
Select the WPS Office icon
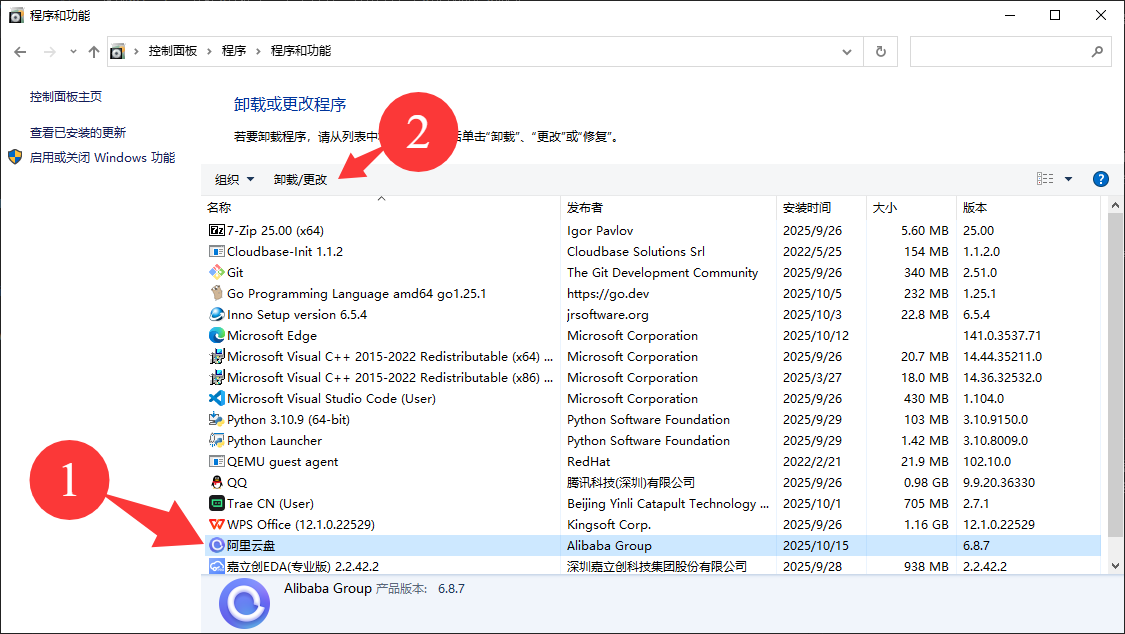(x=216, y=525)
